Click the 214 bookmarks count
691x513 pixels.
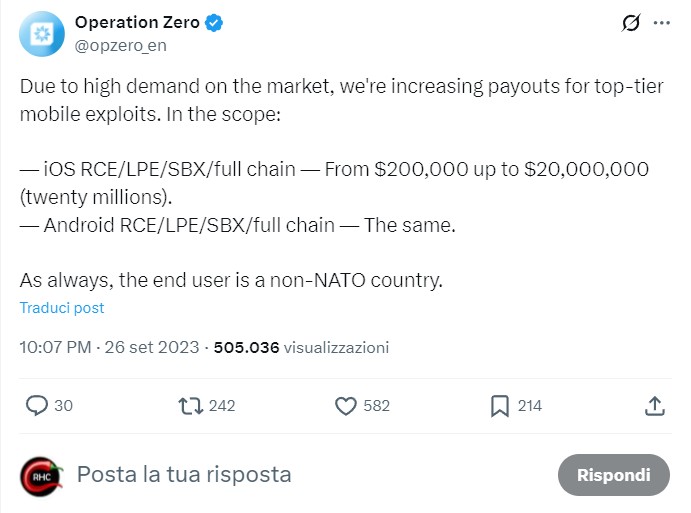(x=530, y=405)
